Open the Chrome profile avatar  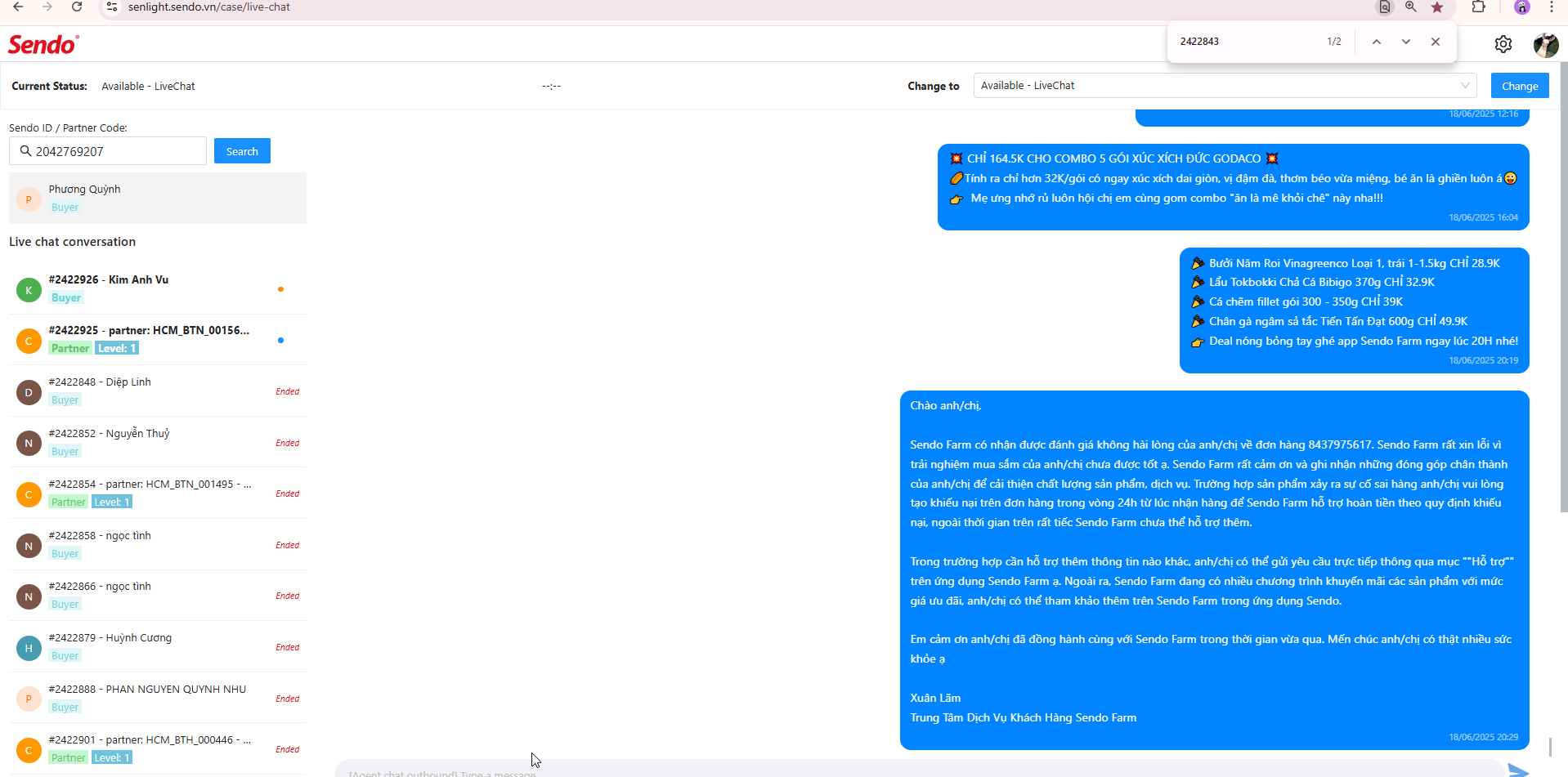[x=1521, y=7]
